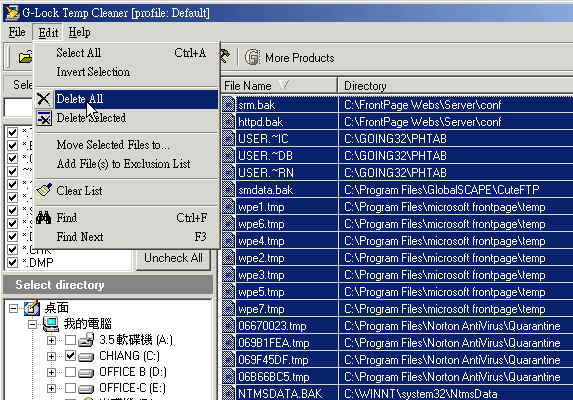Select the USER.~RN file row
This screenshot has height=400, width=573.
tap(397, 173)
